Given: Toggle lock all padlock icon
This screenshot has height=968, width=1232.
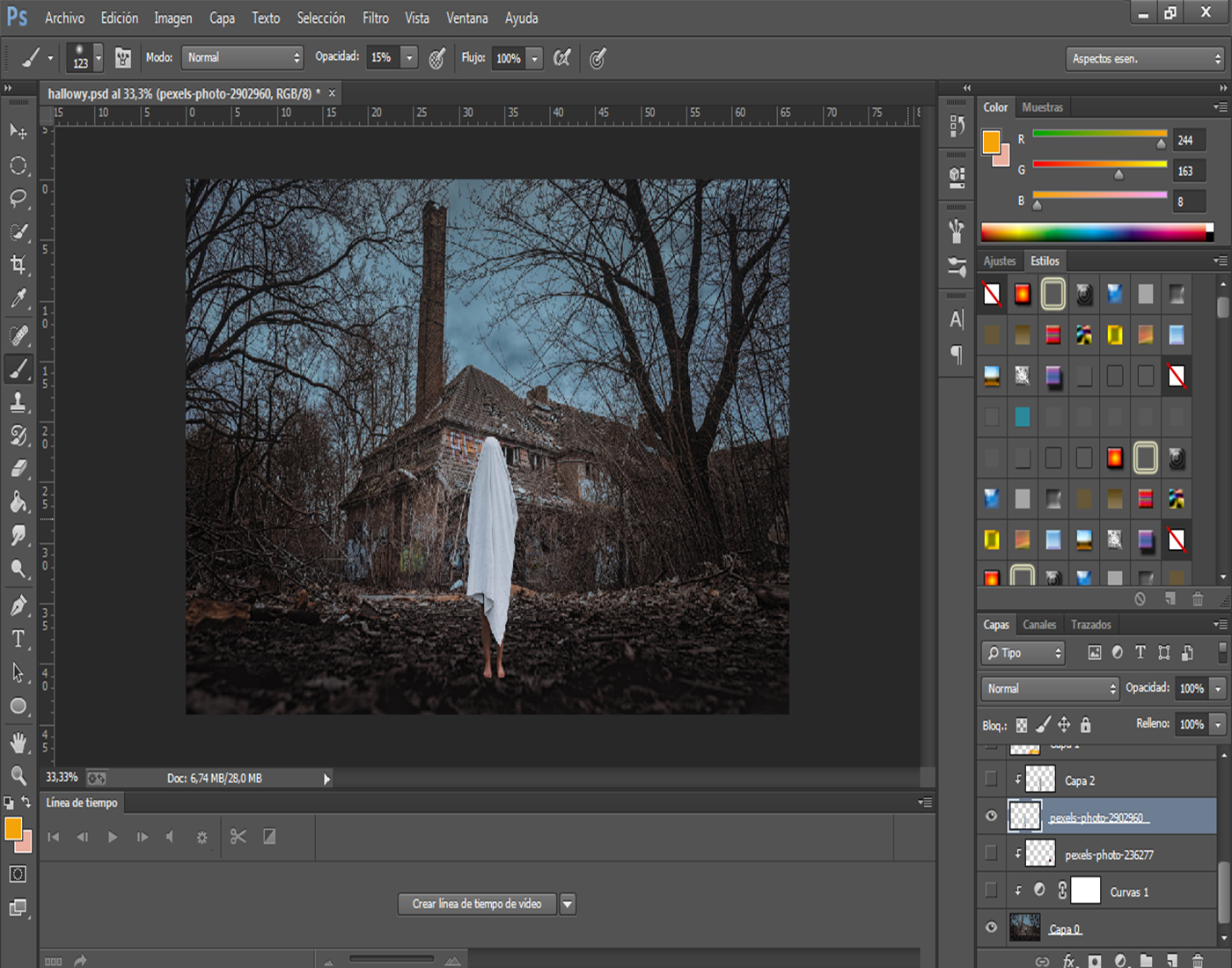Looking at the screenshot, I should tap(1086, 724).
